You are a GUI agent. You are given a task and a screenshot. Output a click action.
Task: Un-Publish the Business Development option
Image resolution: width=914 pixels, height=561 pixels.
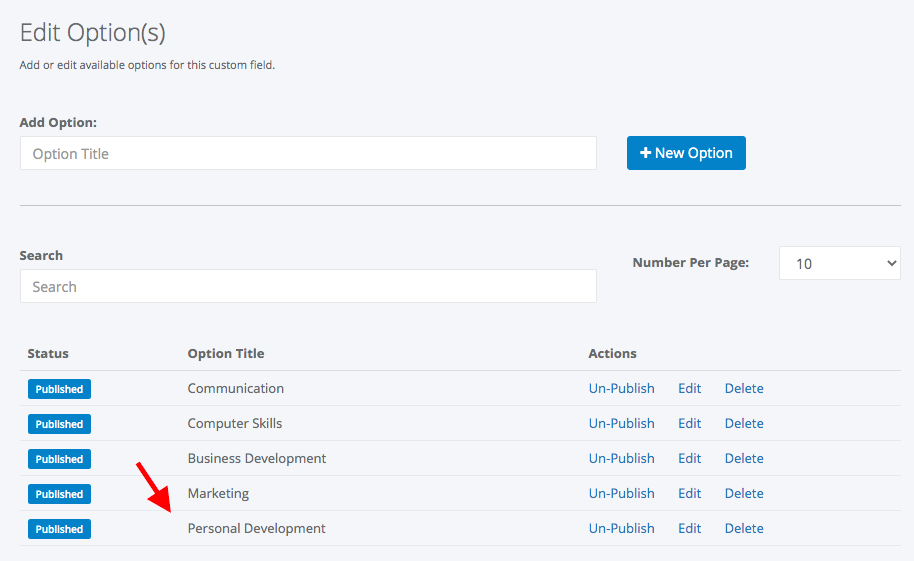pos(621,458)
